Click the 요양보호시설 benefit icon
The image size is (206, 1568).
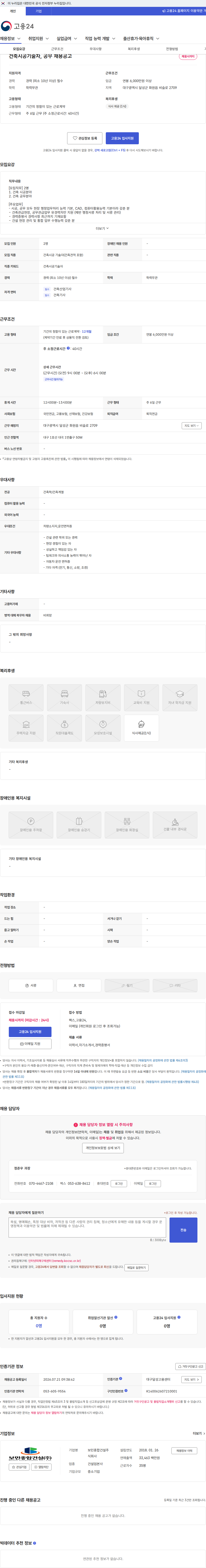tap(103, 728)
